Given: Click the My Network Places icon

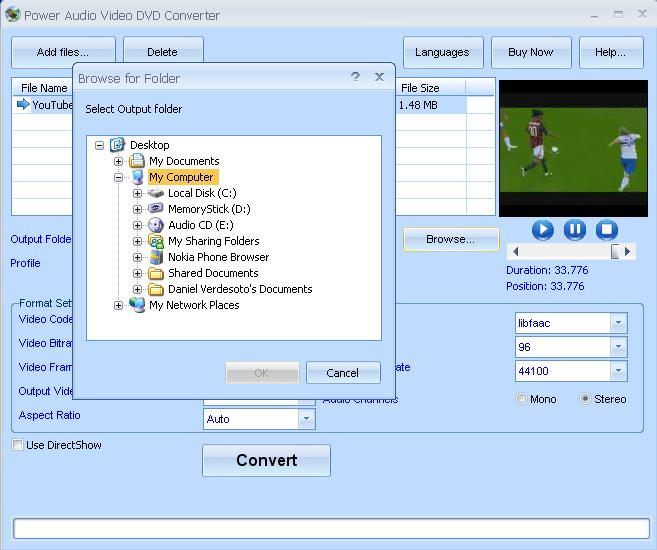Looking at the screenshot, I should pyautogui.click(x=137, y=305).
